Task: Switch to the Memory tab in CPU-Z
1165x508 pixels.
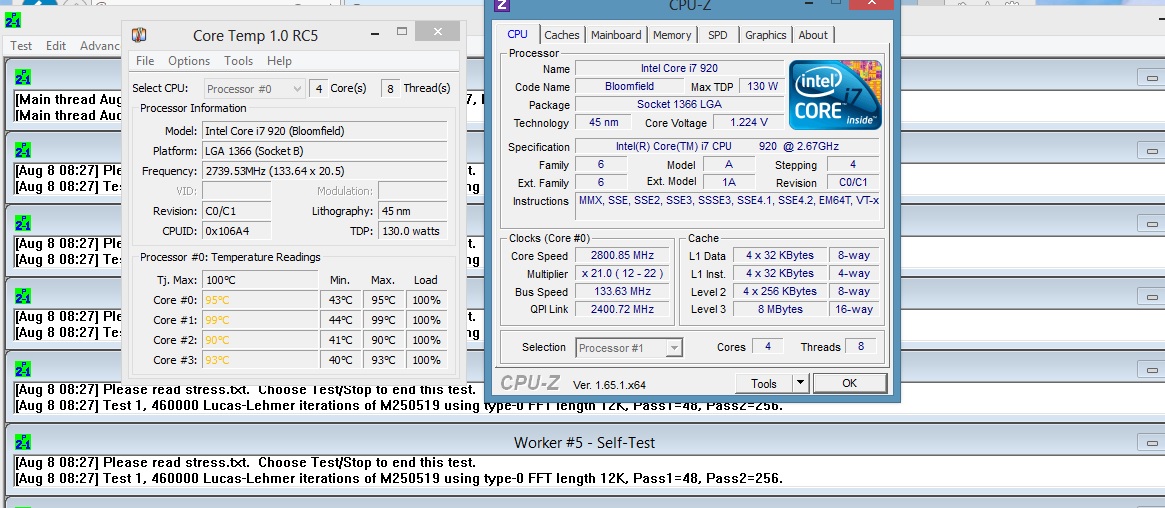Action: (672, 35)
